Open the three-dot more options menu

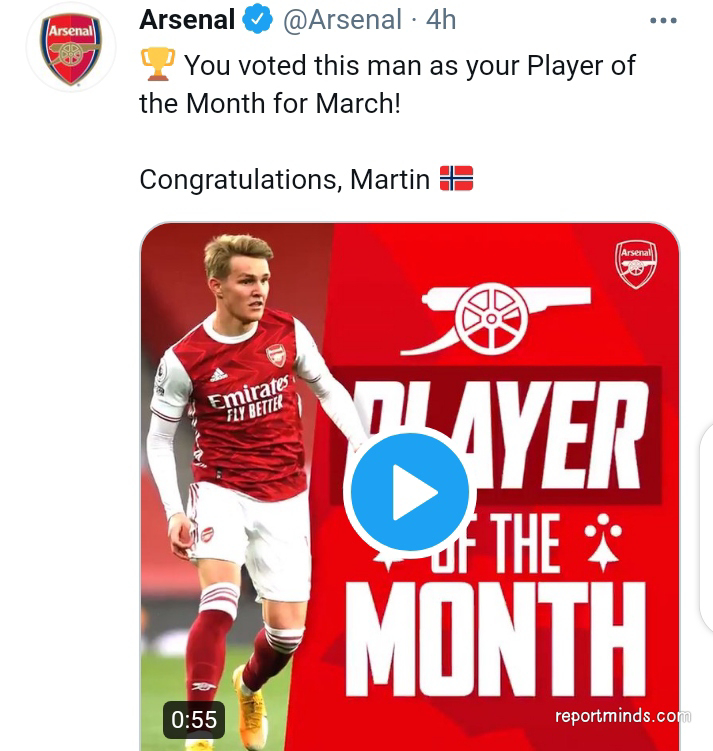tap(663, 19)
